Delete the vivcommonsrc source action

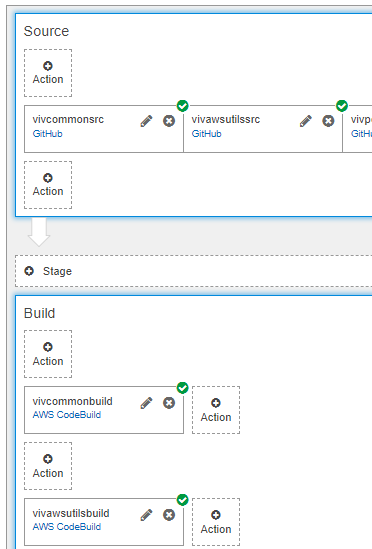pos(169,121)
